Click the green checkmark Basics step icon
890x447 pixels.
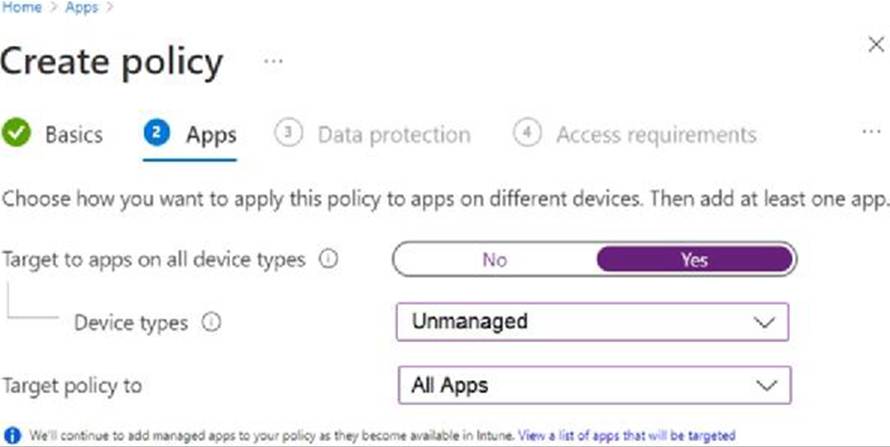[x=16, y=133]
